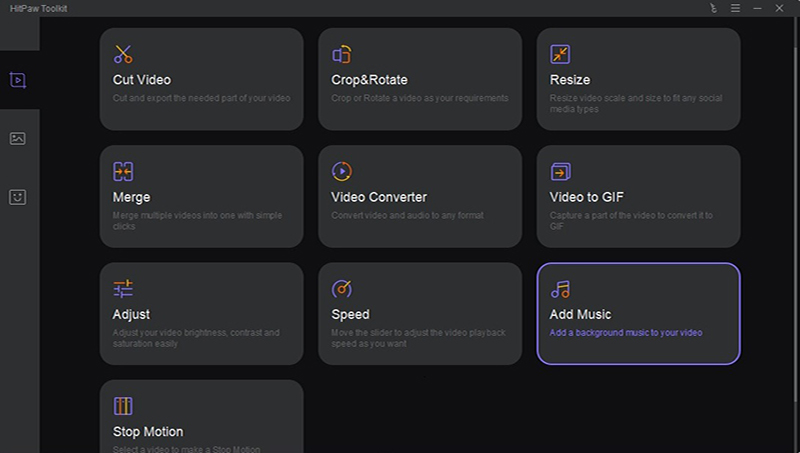800x453 pixels.
Task: Click 'Resize video scale and size' description
Action: tap(636, 103)
